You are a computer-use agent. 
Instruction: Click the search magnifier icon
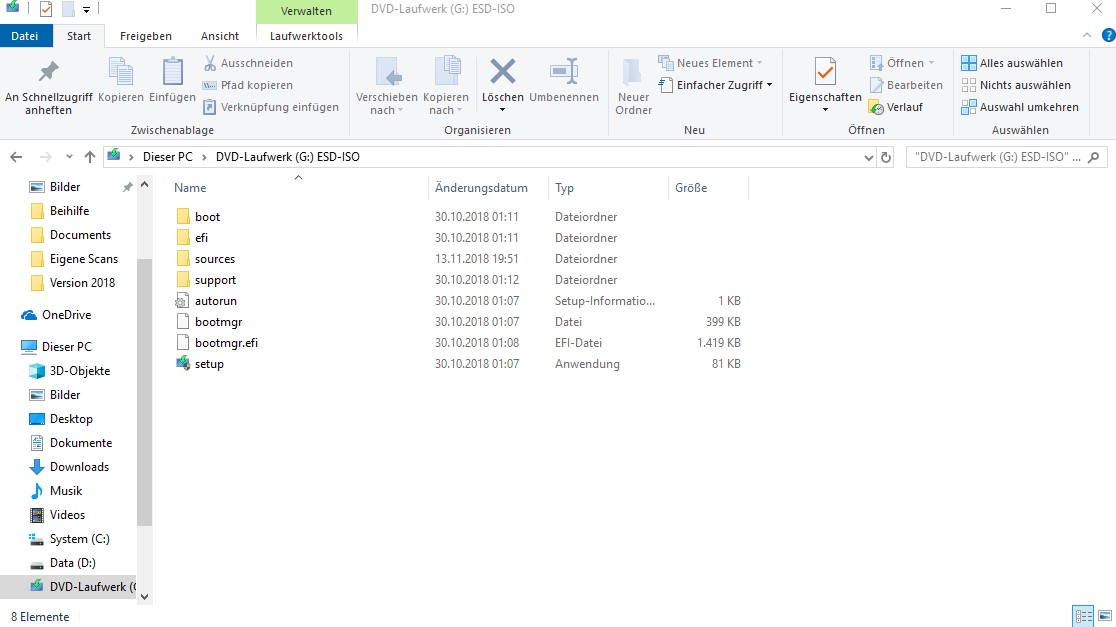[x=1094, y=157]
